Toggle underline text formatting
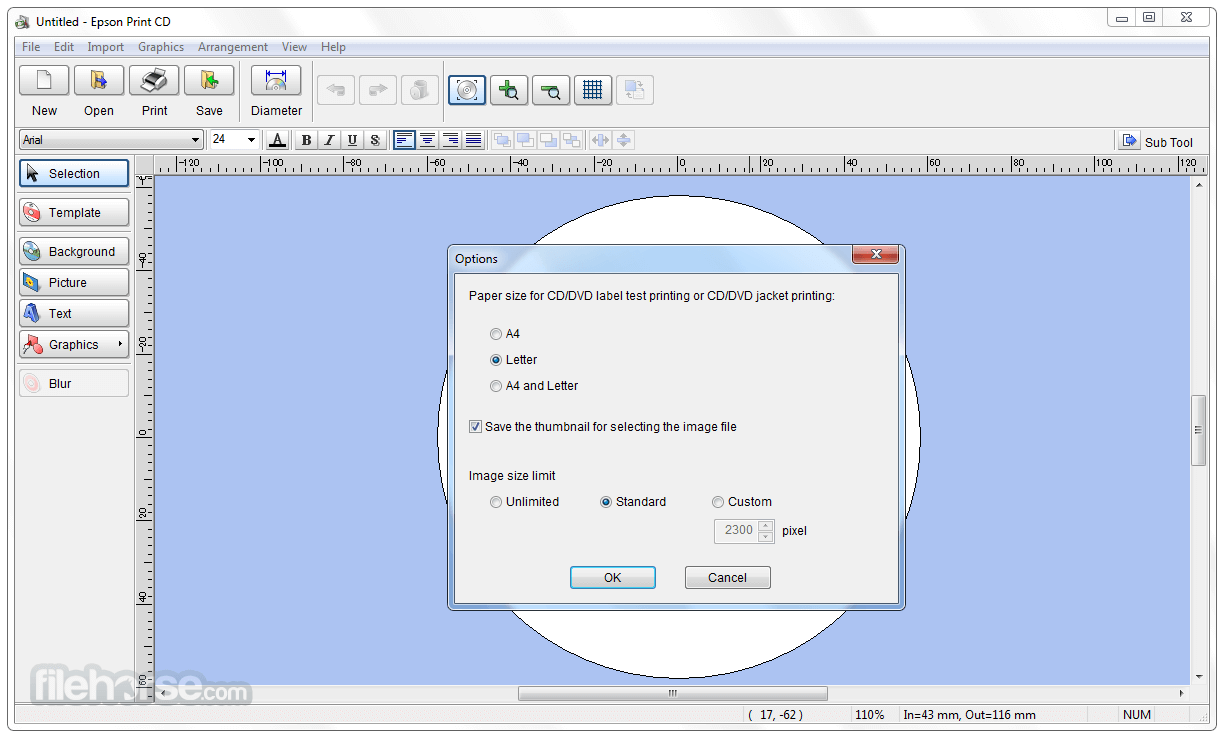1222x736 pixels. coord(352,140)
